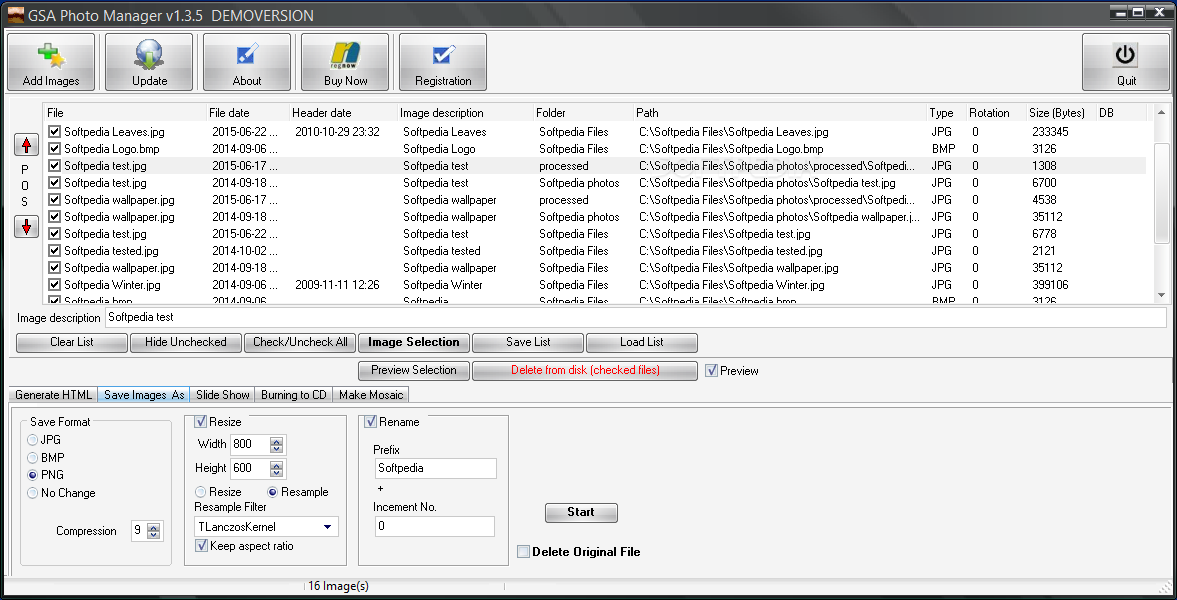
Task: Toggle Keep aspect ratio checkbox
Action: [200, 546]
